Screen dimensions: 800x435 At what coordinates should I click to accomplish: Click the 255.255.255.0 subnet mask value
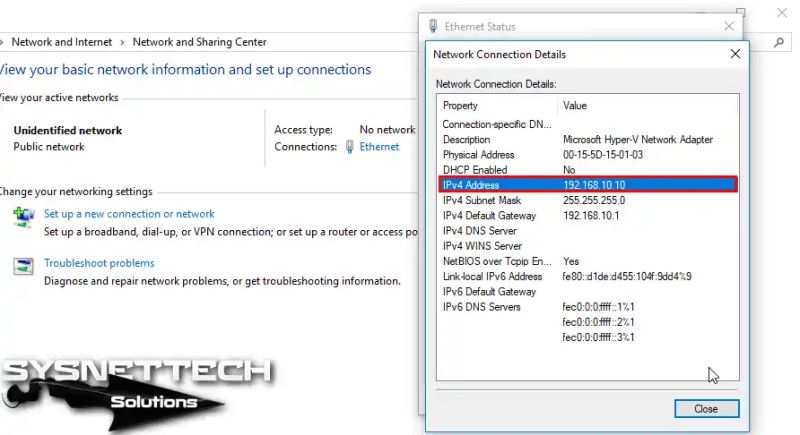[x=594, y=200]
